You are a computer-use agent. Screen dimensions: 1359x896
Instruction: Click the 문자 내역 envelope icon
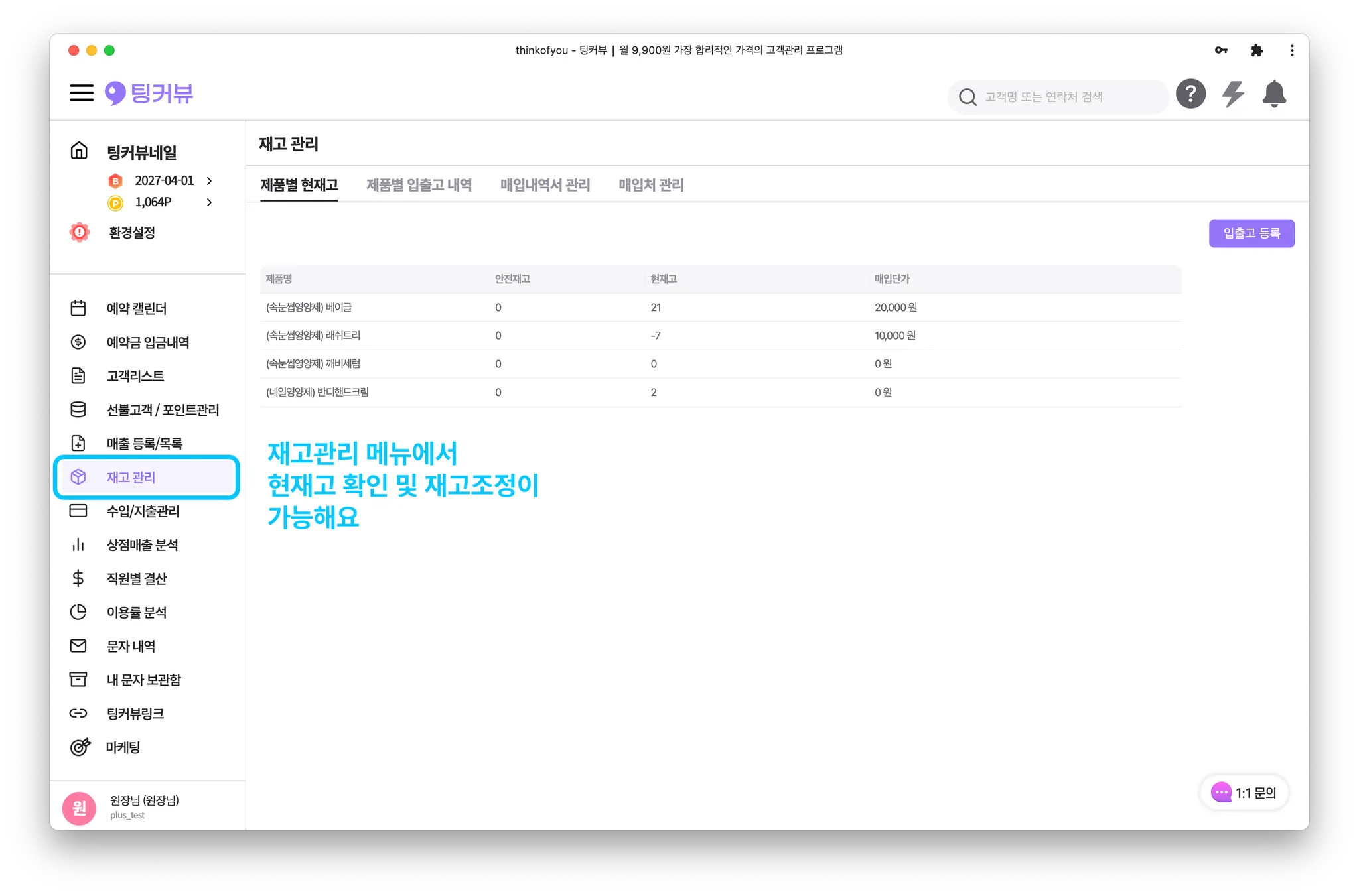point(78,646)
